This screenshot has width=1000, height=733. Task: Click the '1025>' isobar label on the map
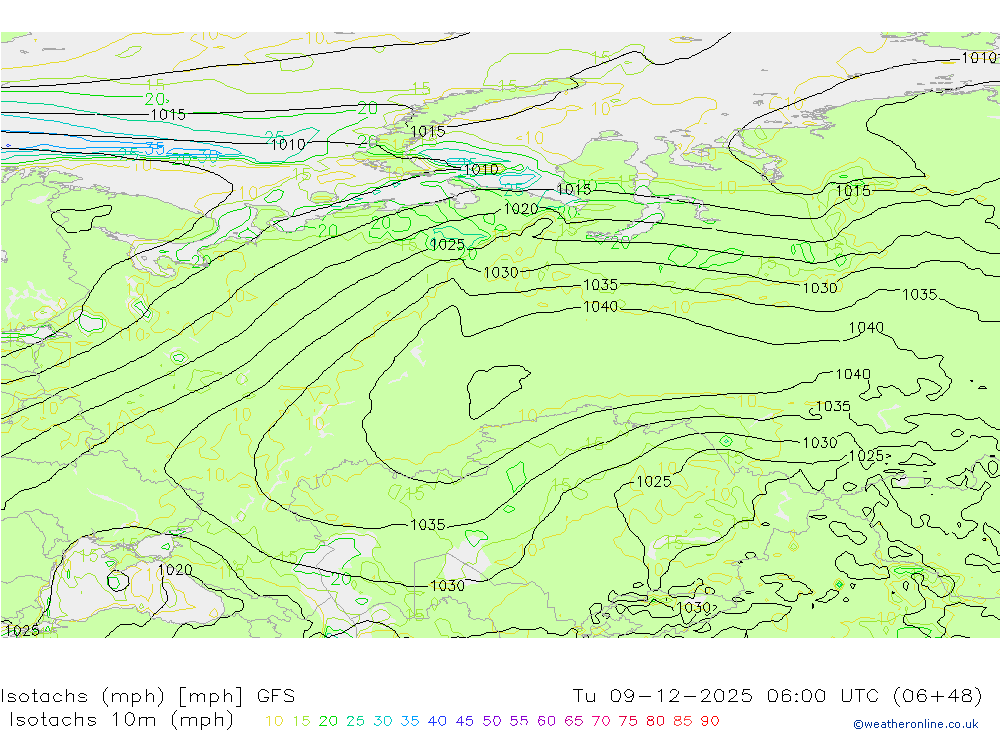click(870, 456)
